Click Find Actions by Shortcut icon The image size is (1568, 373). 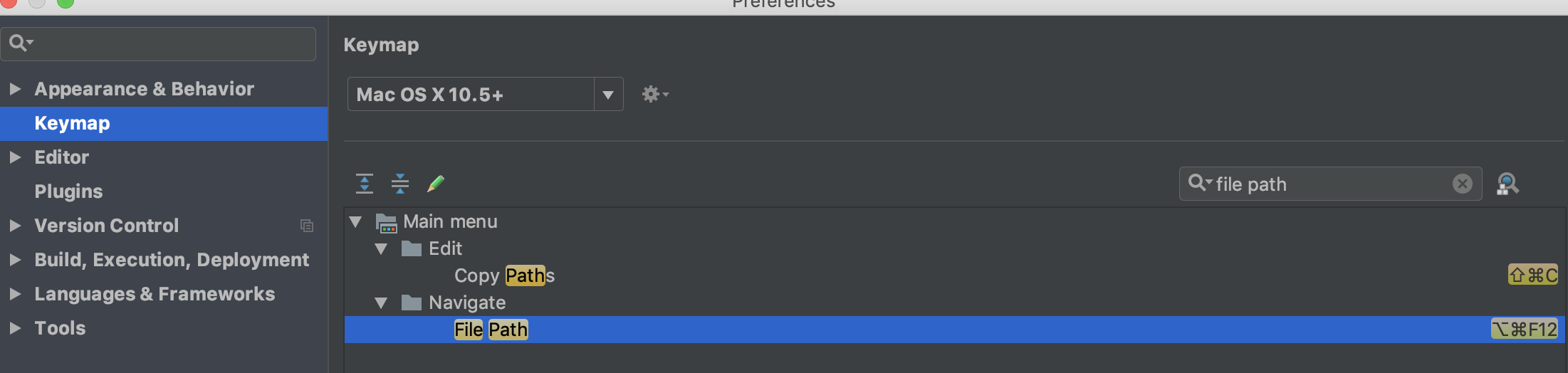click(1507, 184)
